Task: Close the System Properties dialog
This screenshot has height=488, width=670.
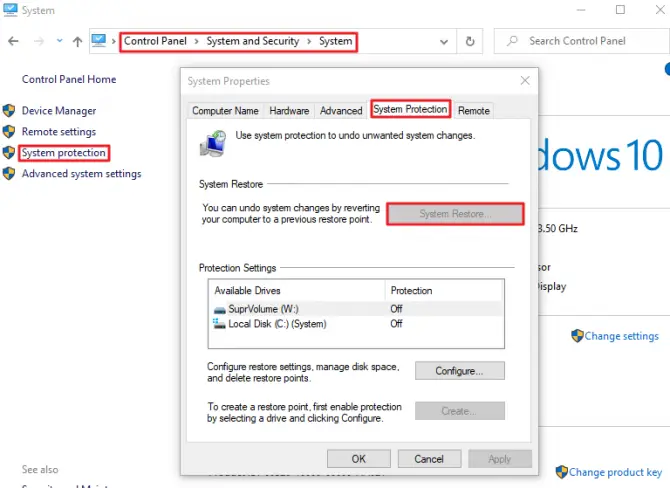Action: tap(525, 80)
